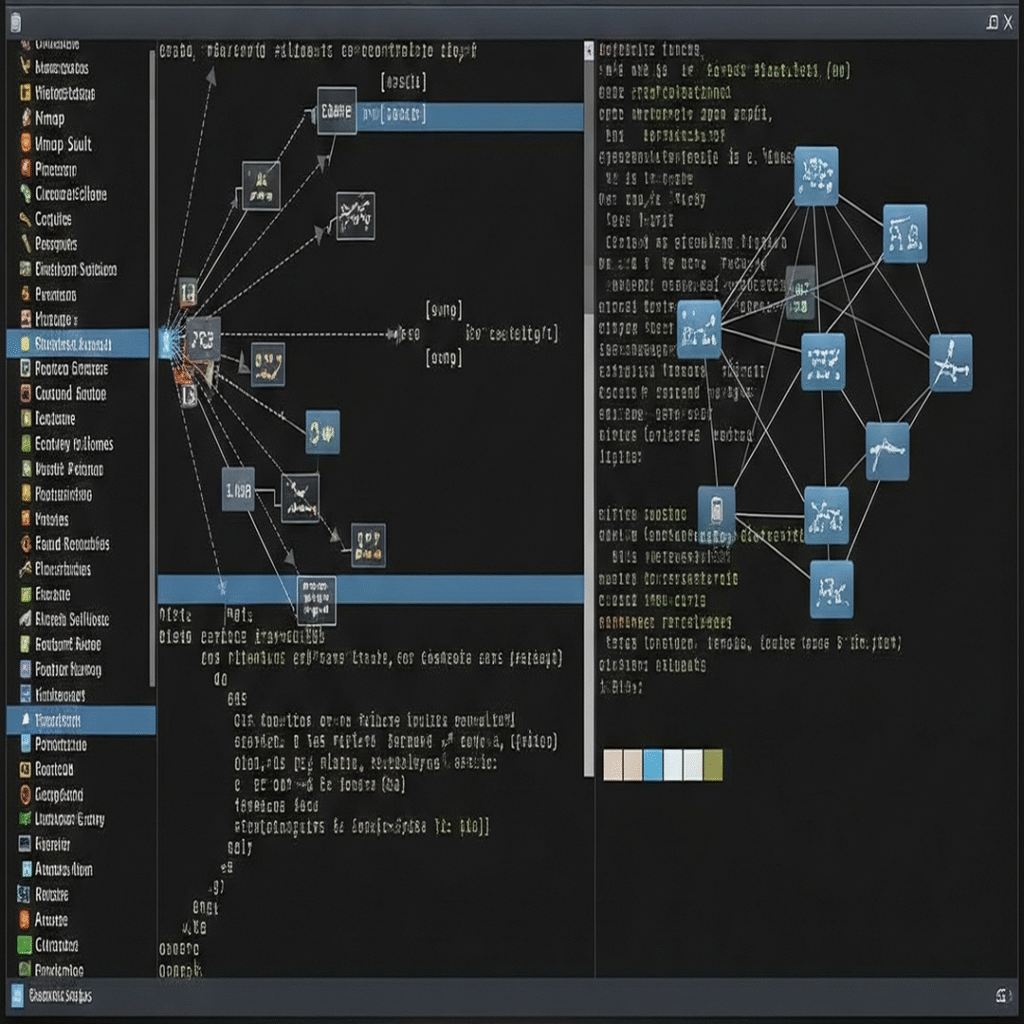Click the center node of the right topology graph
Image resolution: width=1024 pixels, height=1024 pixels.
pos(823,361)
